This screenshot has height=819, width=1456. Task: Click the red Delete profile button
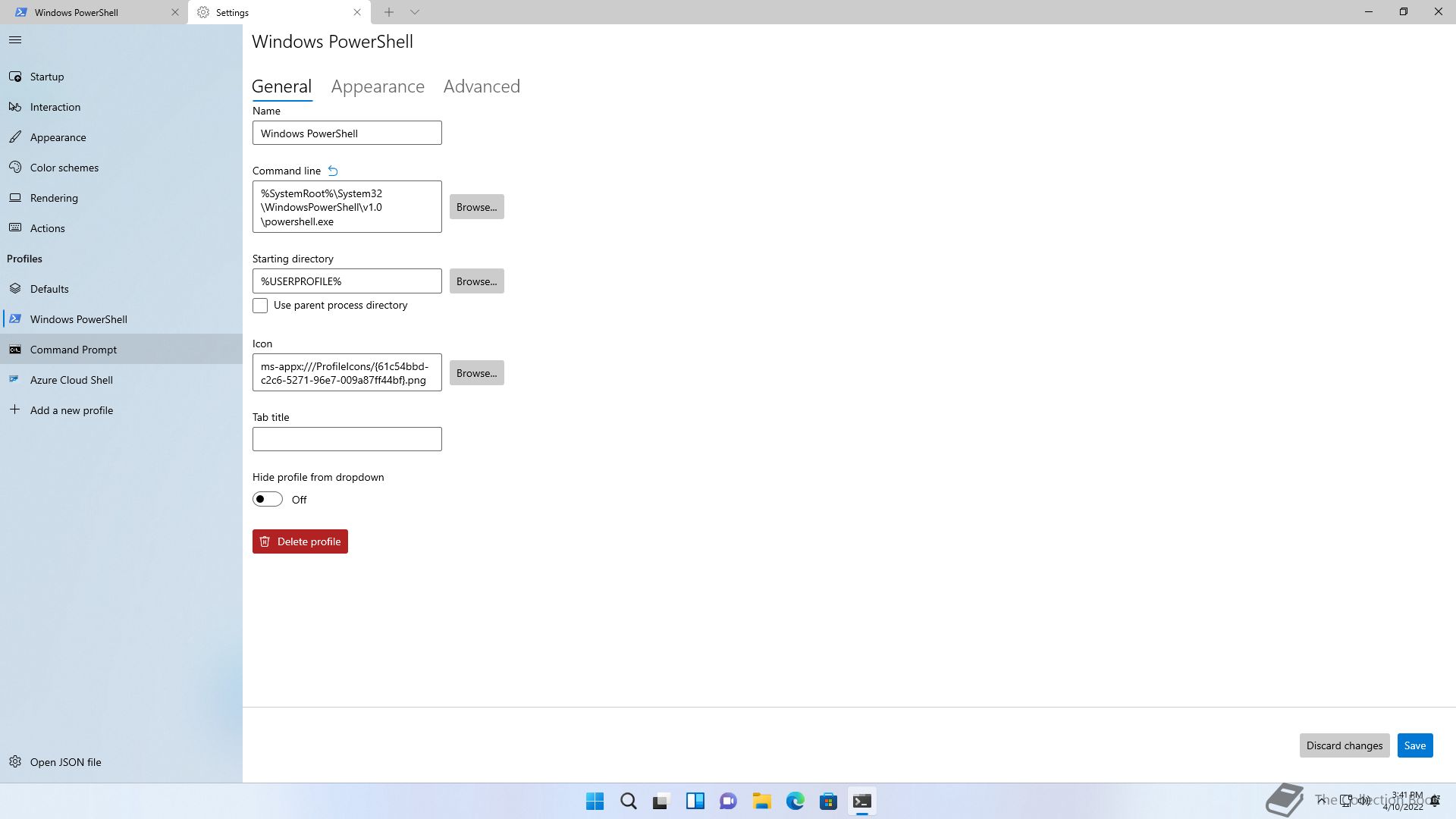300,541
